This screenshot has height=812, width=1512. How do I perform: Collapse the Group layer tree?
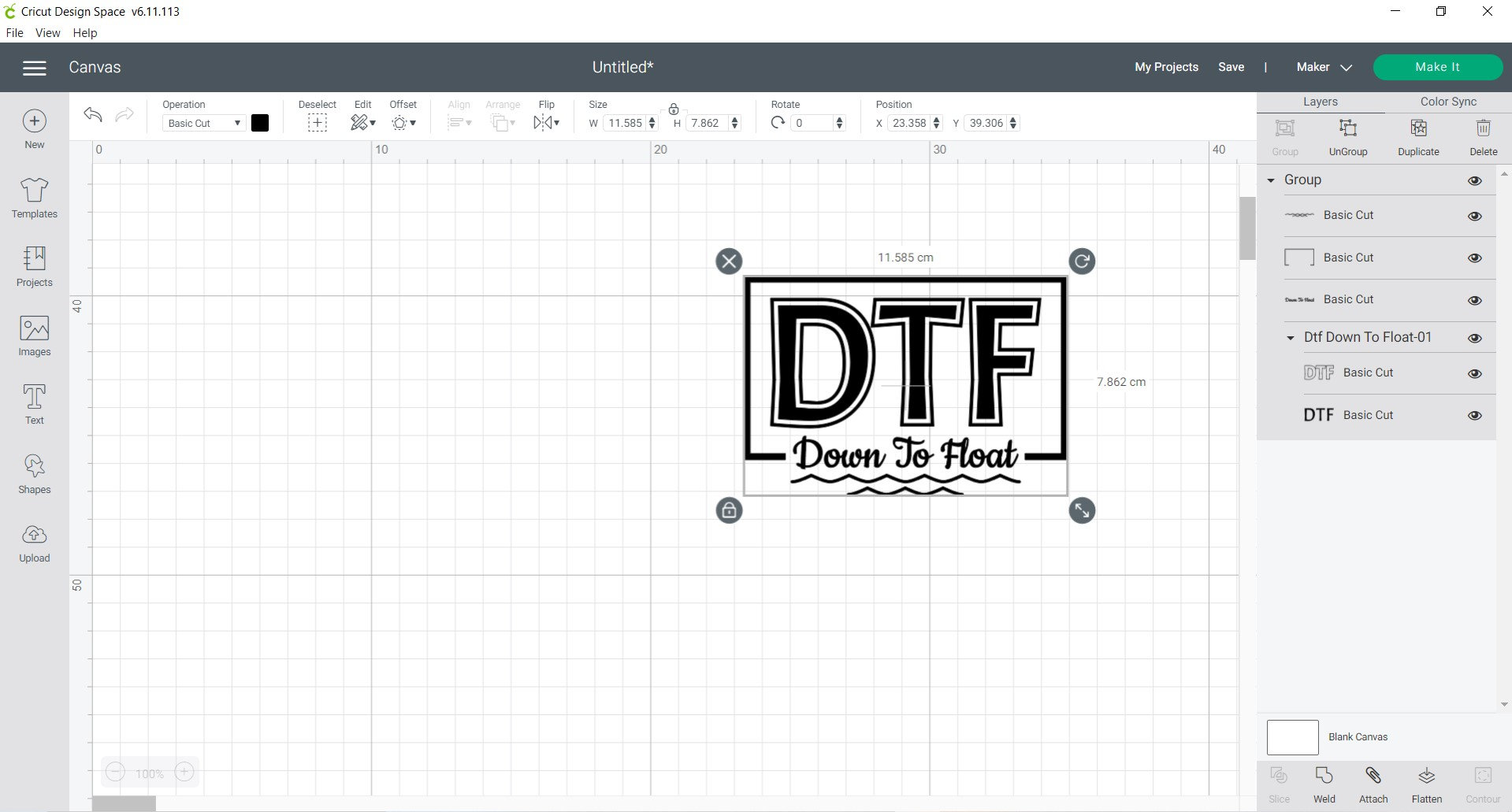[1271, 180]
